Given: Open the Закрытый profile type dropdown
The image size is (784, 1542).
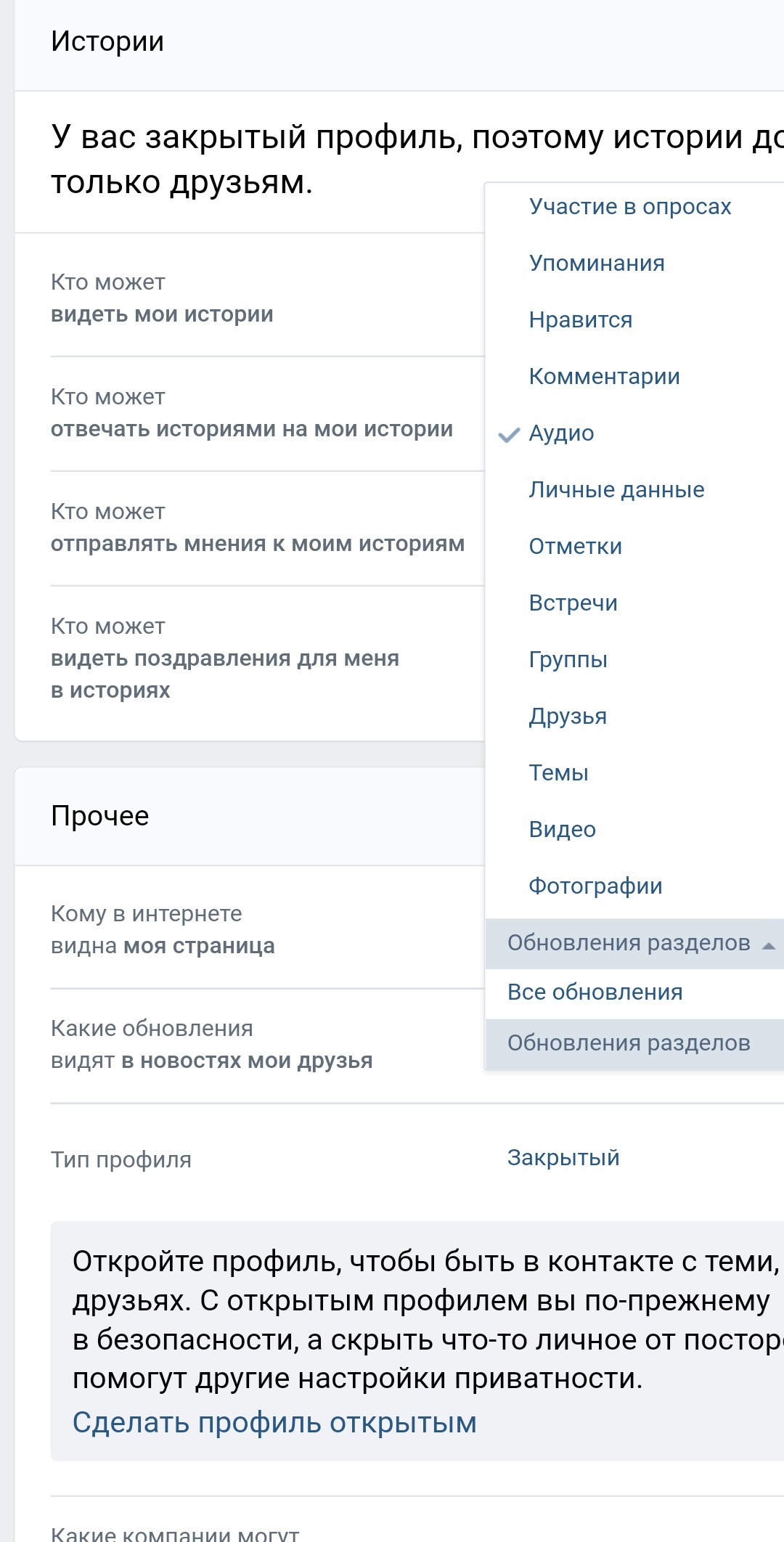Looking at the screenshot, I should [563, 1158].
